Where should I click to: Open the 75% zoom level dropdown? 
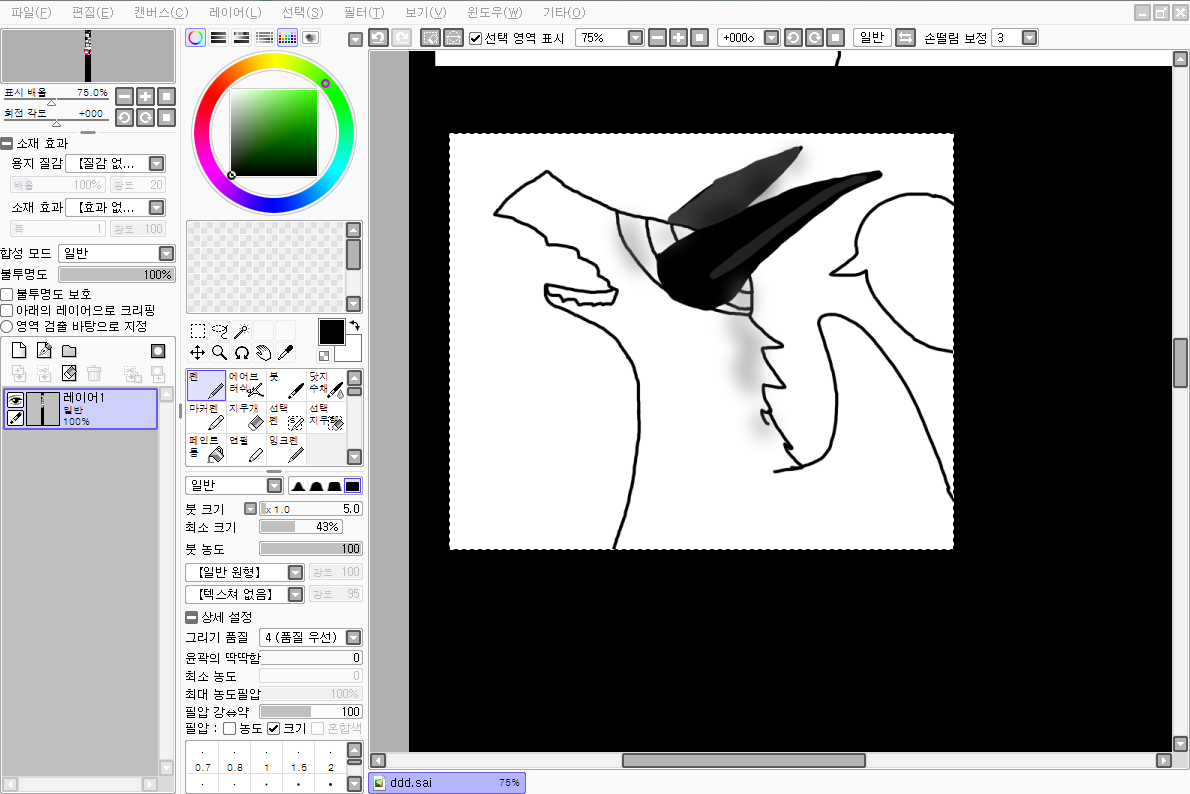pos(636,38)
